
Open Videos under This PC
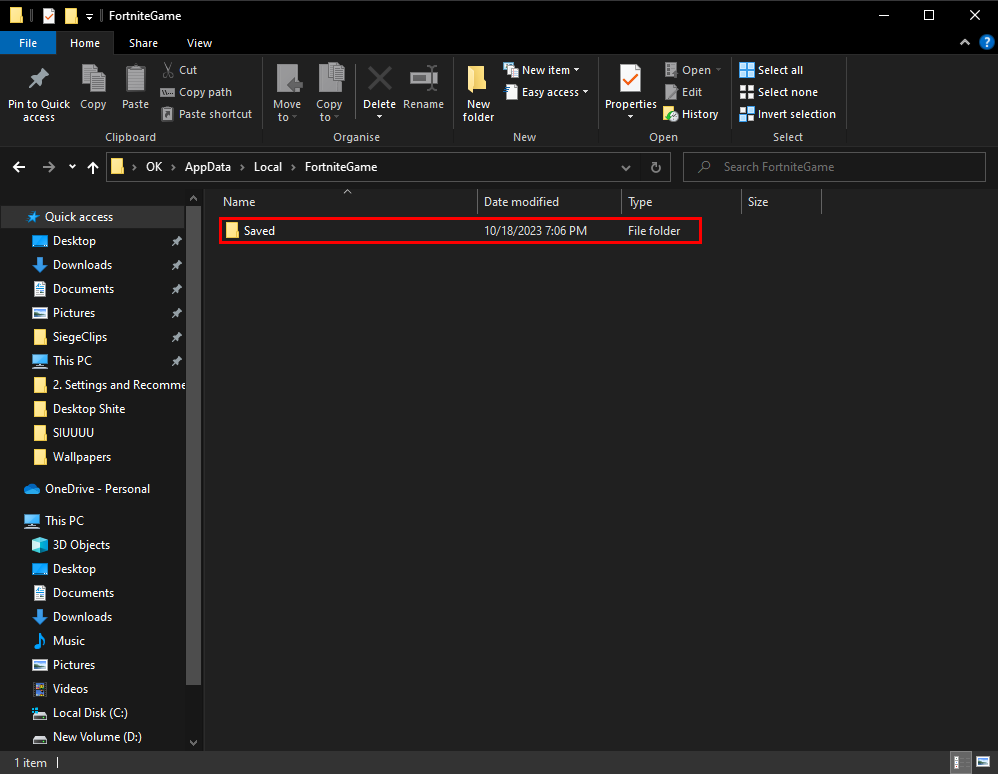70,689
